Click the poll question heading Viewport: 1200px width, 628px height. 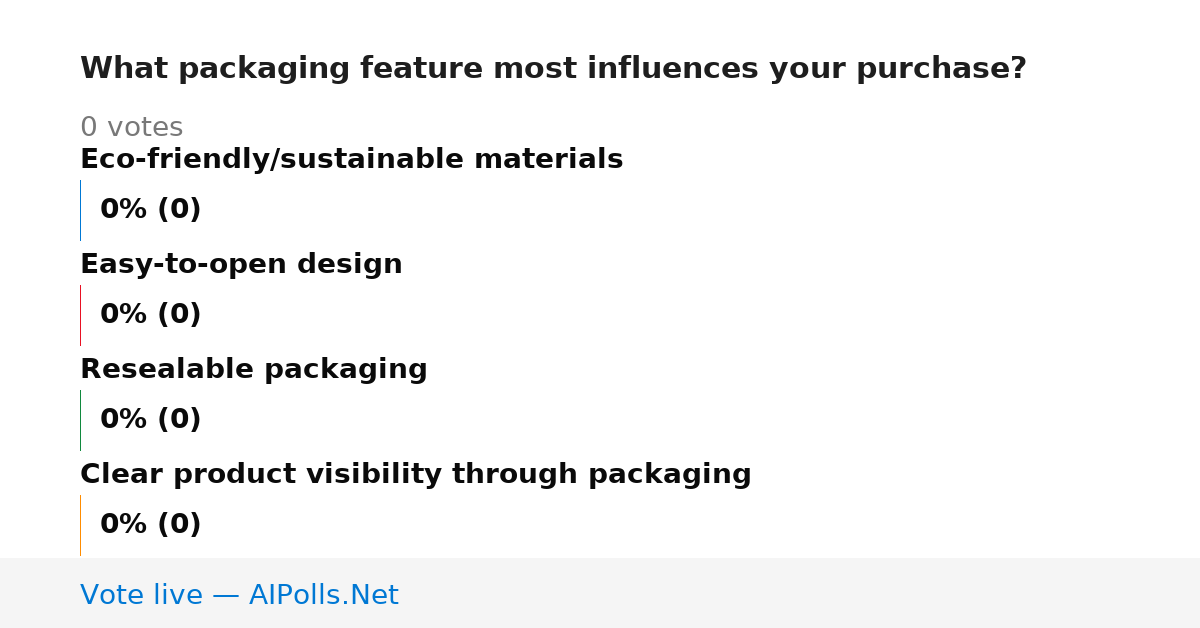click(x=553, y=69)
